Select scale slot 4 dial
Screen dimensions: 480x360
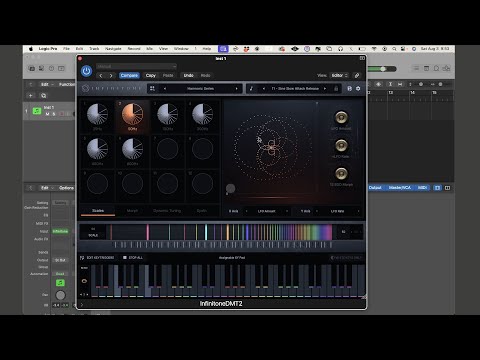point(202,114)
